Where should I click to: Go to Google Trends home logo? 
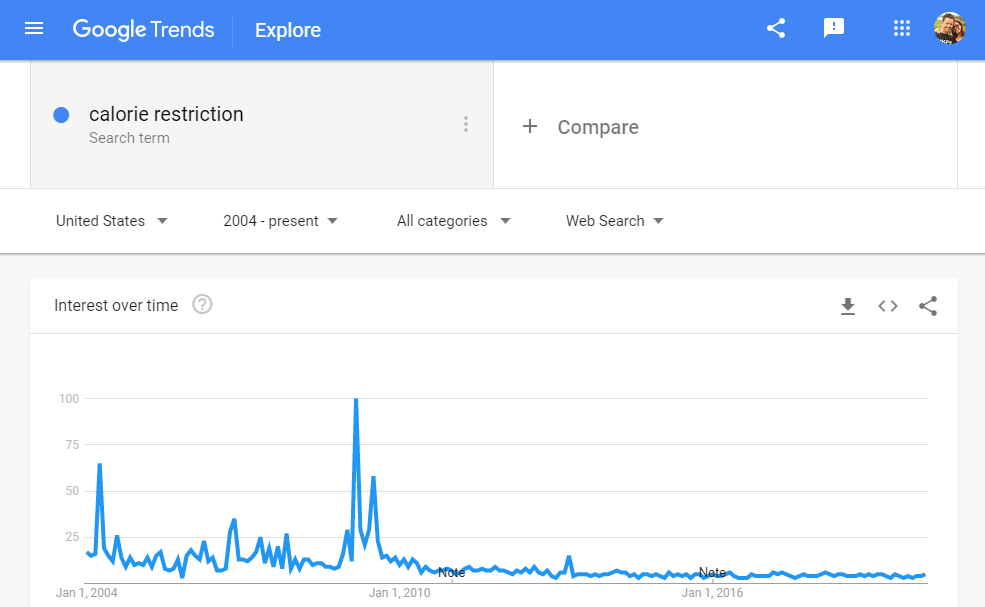(x=143, y=30)
